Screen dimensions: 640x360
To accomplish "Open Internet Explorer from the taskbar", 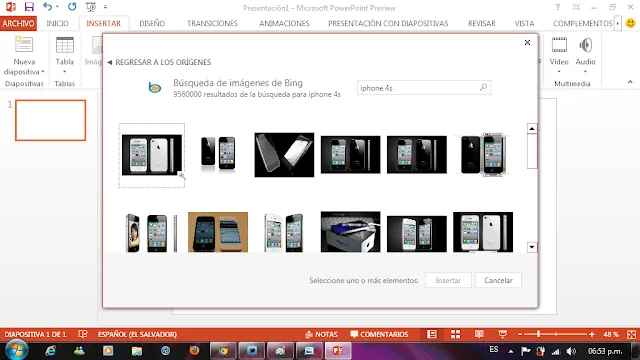I will click(51, 351).
